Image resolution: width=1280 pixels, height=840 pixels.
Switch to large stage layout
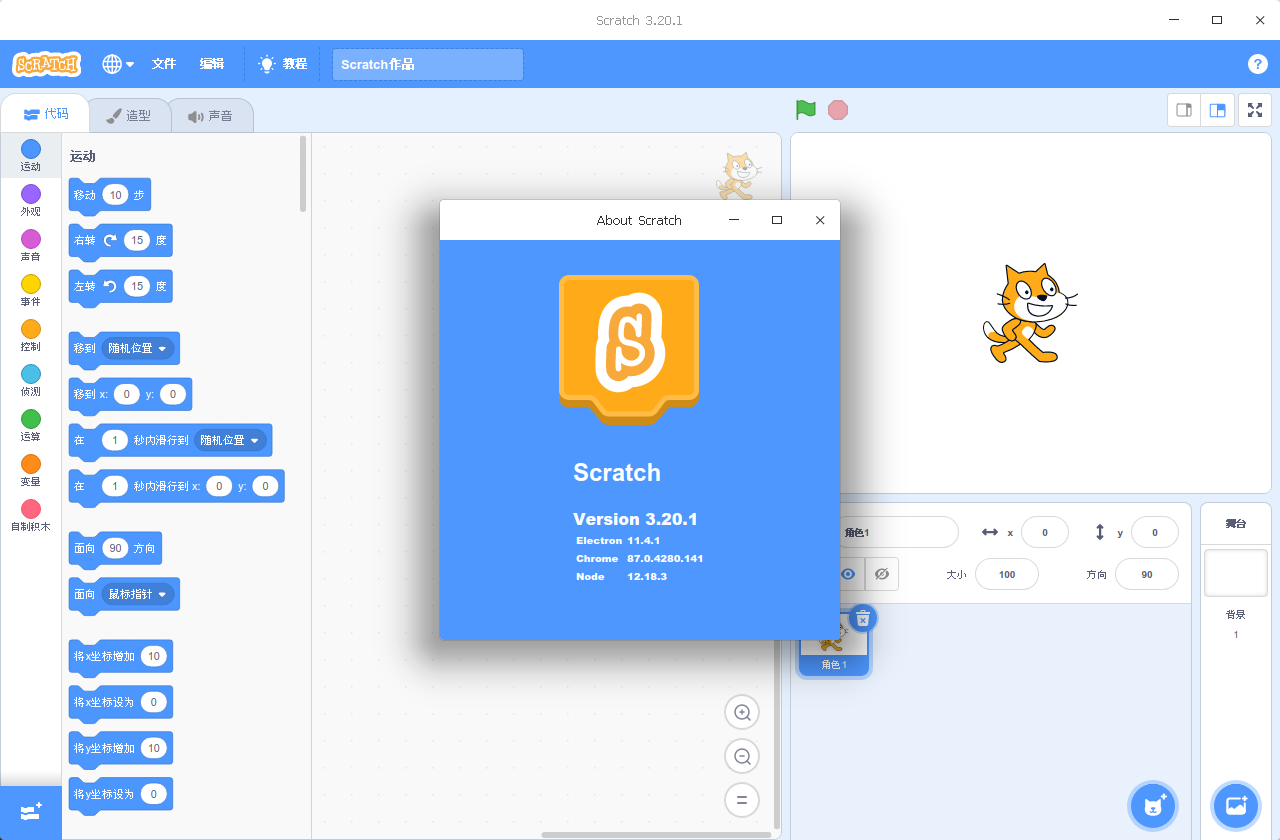coord(1217,110)
